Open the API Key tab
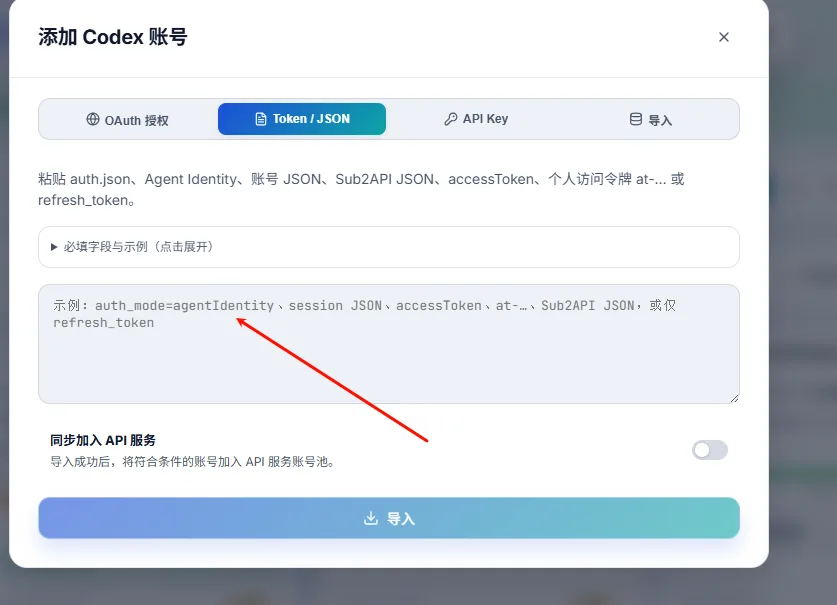This screenshot has width=837, height=605. click(x=476, y=119)
